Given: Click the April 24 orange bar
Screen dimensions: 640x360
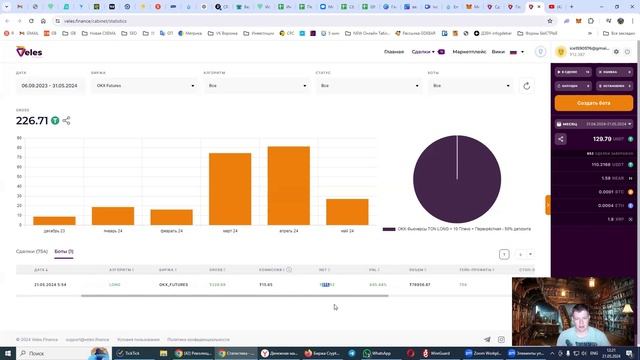Looking at the screenshot, I should point(289,186).
